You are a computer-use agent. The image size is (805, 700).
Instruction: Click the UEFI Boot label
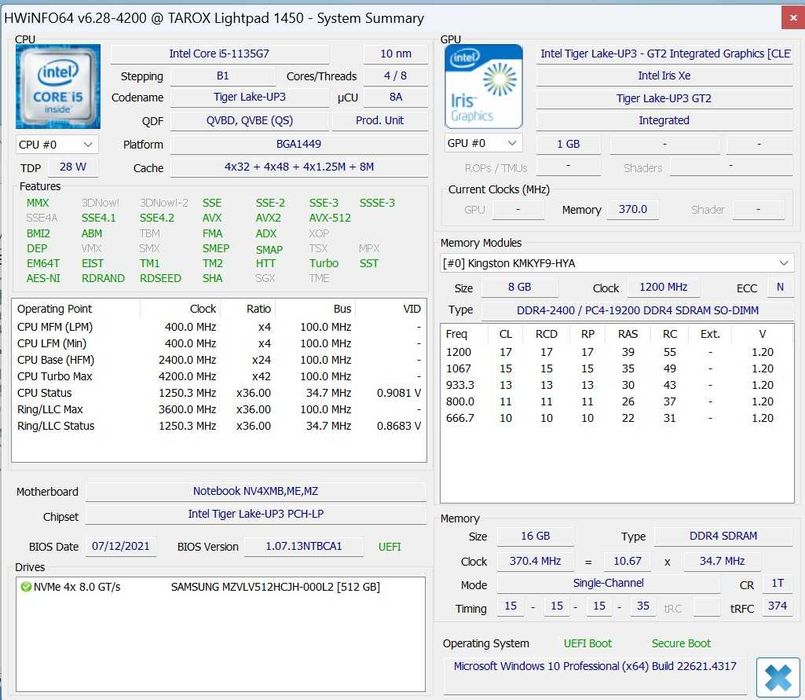click(588, 644)
